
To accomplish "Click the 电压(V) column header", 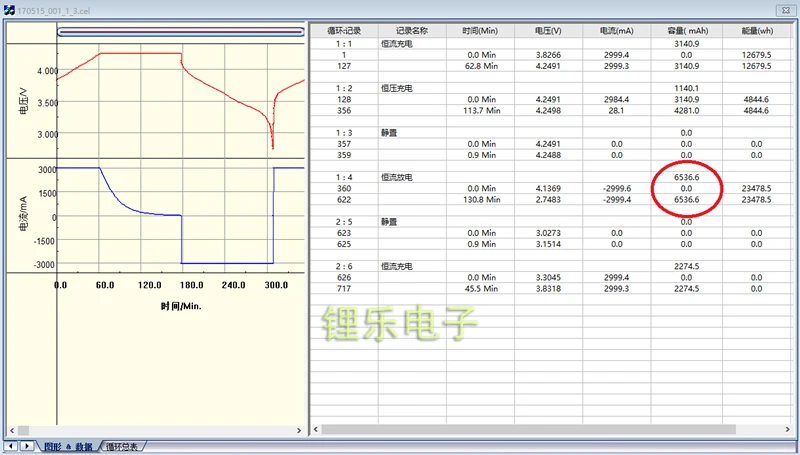I will coord(548,31).
